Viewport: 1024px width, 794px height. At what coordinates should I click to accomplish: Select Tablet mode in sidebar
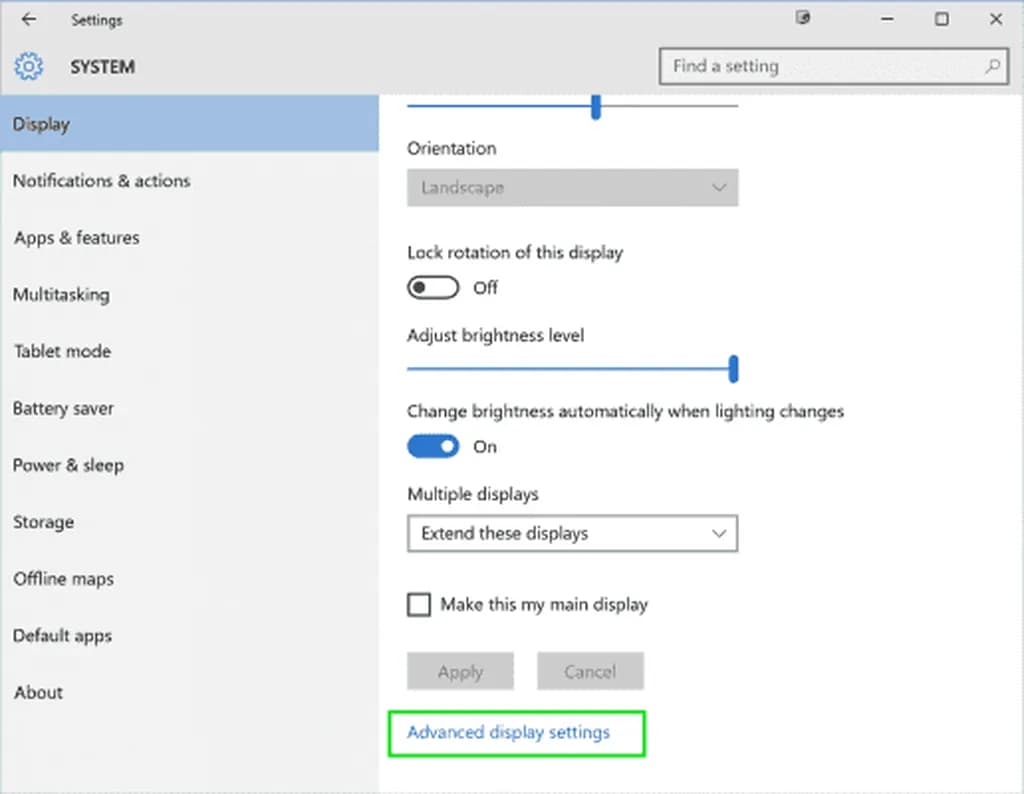[x=62, y=352]
